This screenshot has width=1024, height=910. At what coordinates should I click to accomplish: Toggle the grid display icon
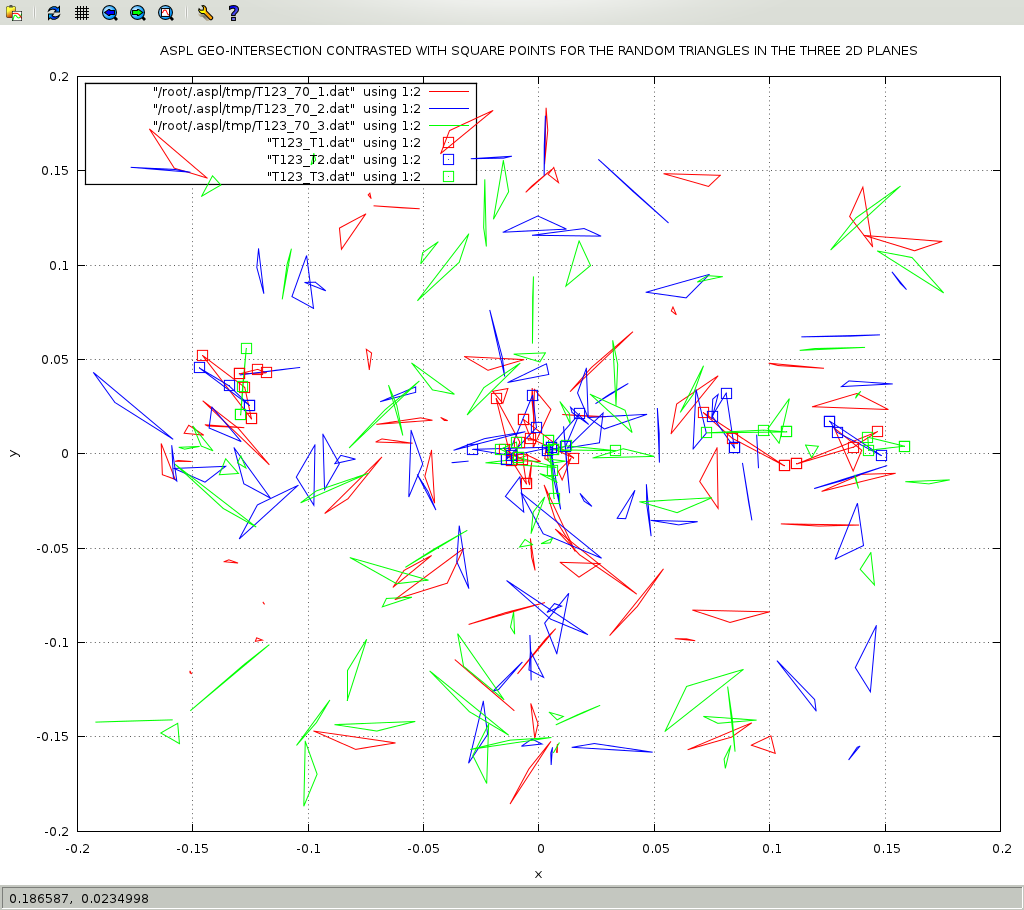coord(82,13)
